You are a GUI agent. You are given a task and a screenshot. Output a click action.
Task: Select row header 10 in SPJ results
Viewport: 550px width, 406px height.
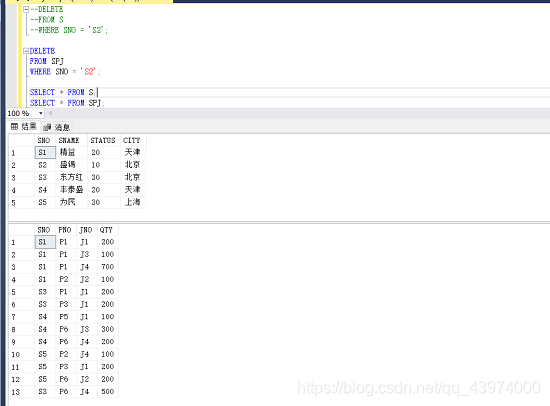(x=21, y=354)
